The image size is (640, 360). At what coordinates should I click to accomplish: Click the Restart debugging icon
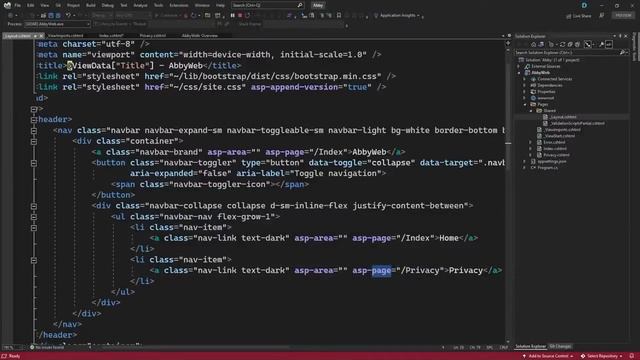(x=248, y=16)
